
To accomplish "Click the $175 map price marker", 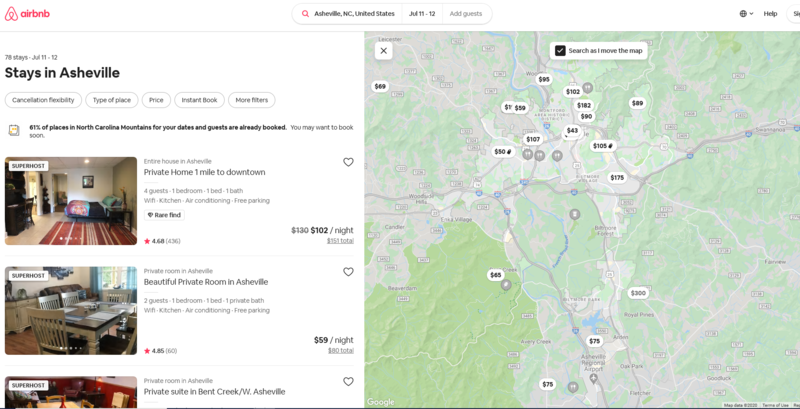I will click(x=617, y=177).
